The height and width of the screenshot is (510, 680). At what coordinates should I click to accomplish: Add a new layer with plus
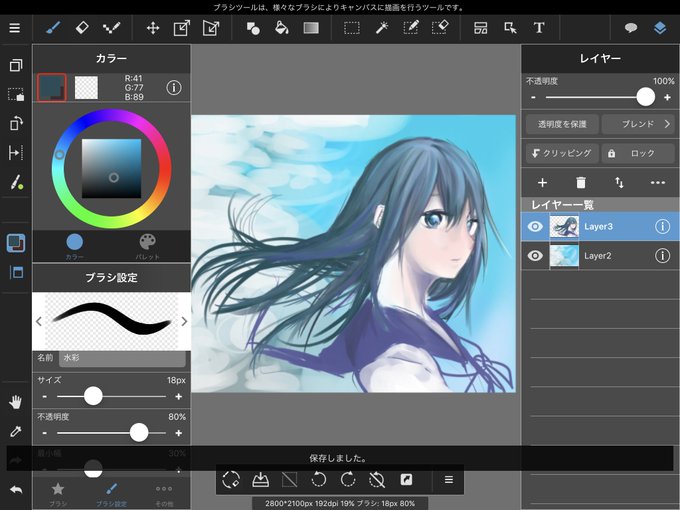click(542, 183)
